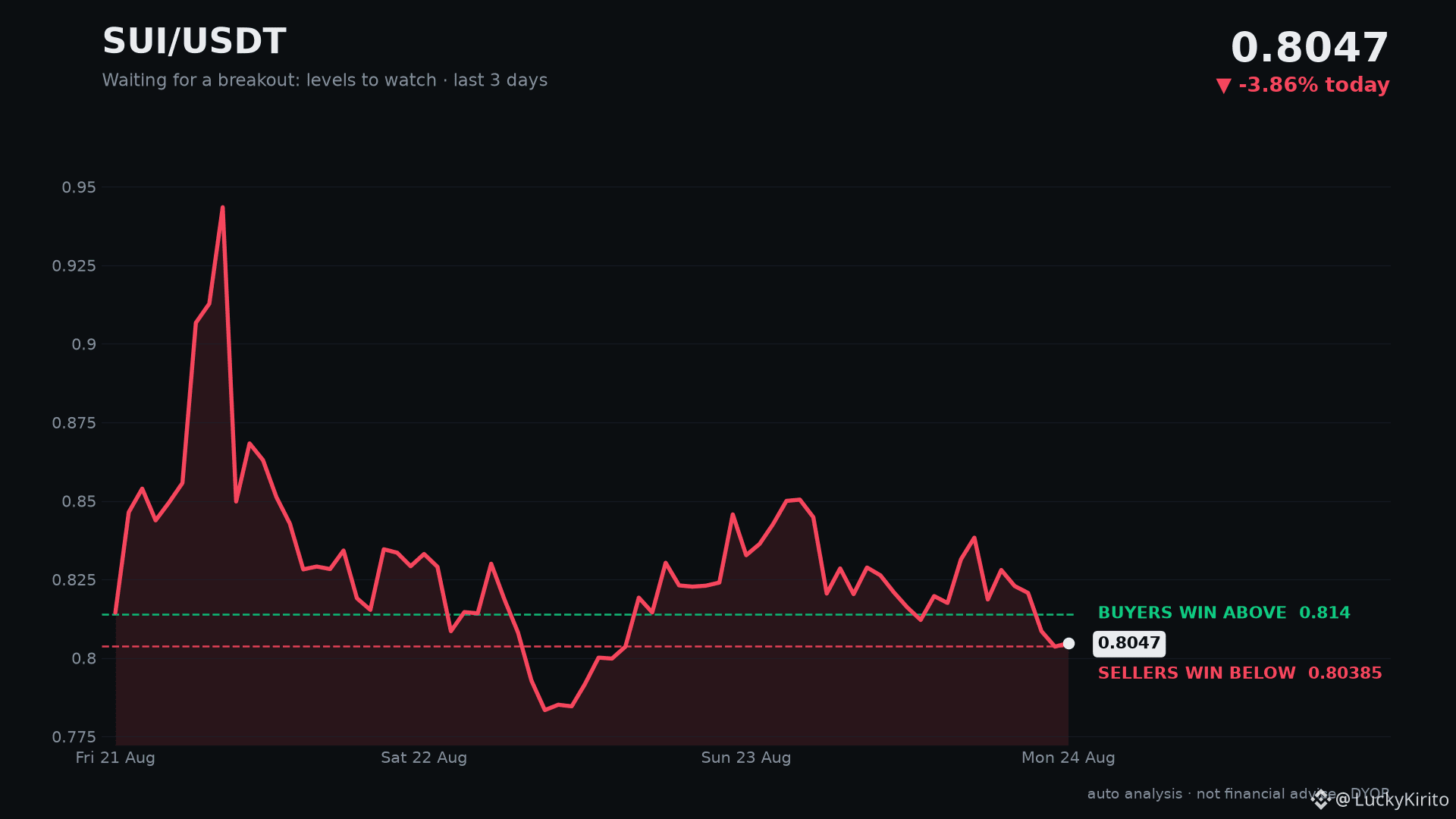Click the '-3.86% today' change label
Screen dimensions: 1456x819
click(x=1314, y=85)
